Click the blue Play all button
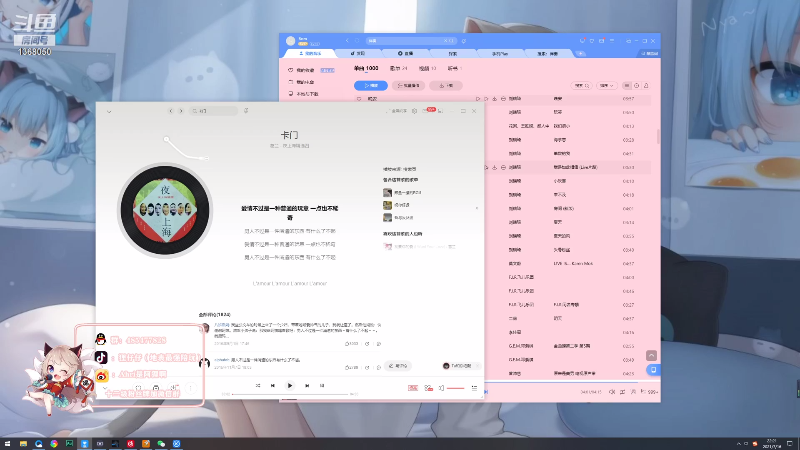The image size is (800, 450). tap(371, 86)
